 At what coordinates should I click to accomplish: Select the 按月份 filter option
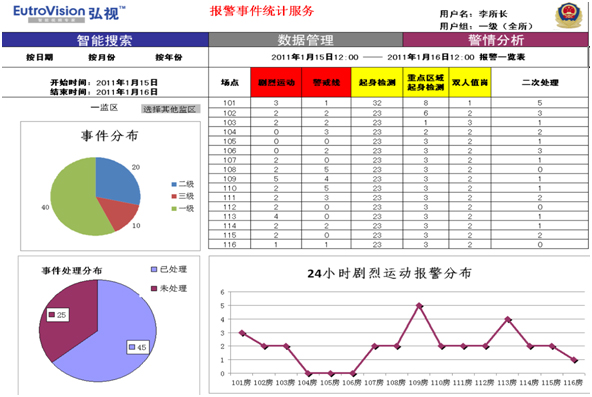[x=102, y=57]
